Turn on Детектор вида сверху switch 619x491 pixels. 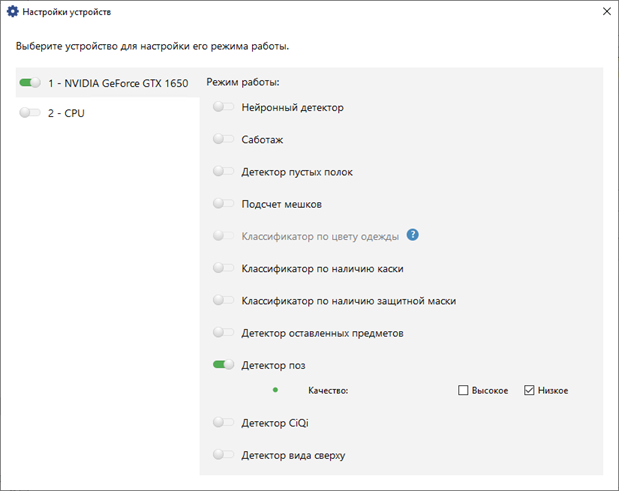click(223, 455)
